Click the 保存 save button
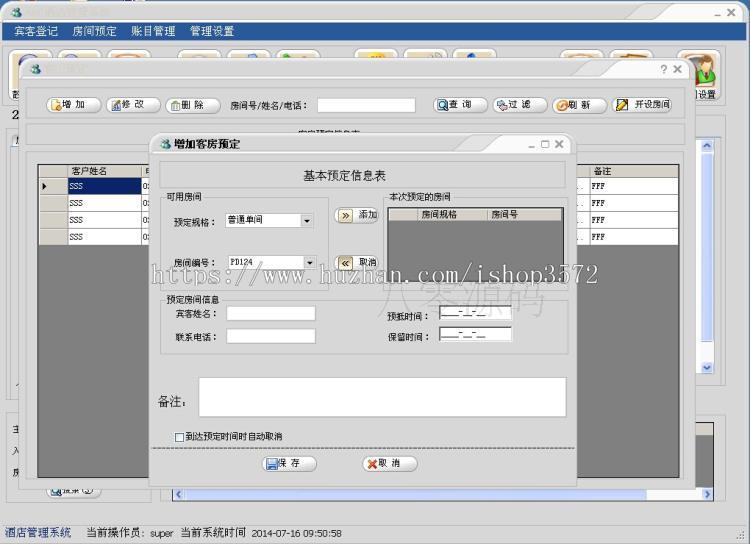Screen dimensions: 750x544 pos(289,464)
